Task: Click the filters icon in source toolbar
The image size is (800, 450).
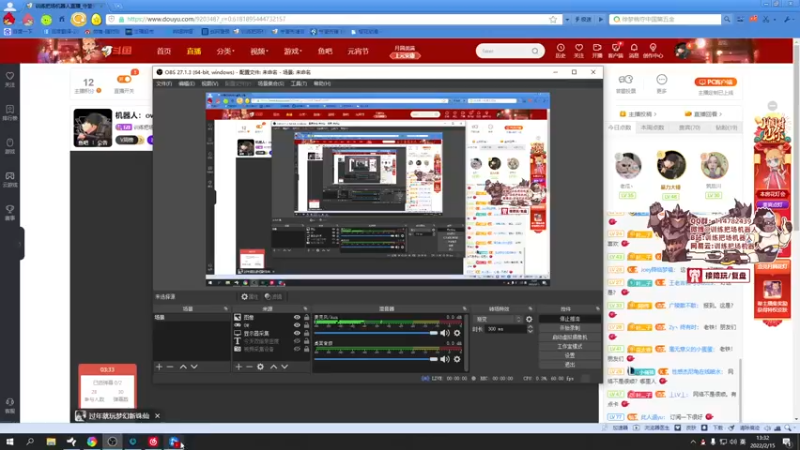Action: [273, 296]
